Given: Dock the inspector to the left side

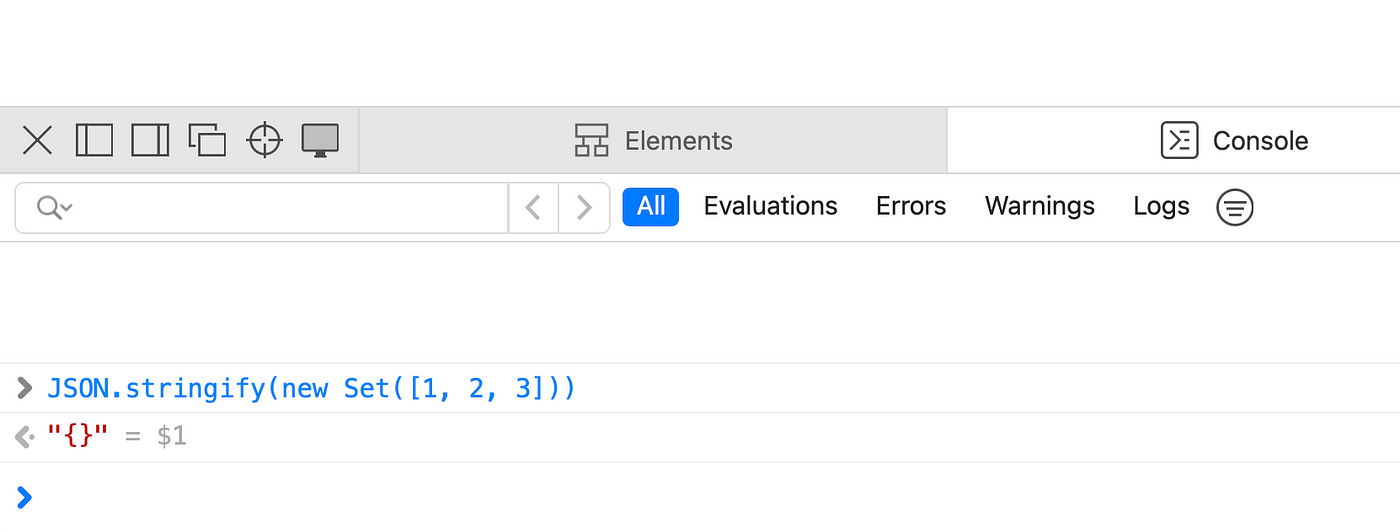Looking at the screenshot, I should (x=94, y=140).
